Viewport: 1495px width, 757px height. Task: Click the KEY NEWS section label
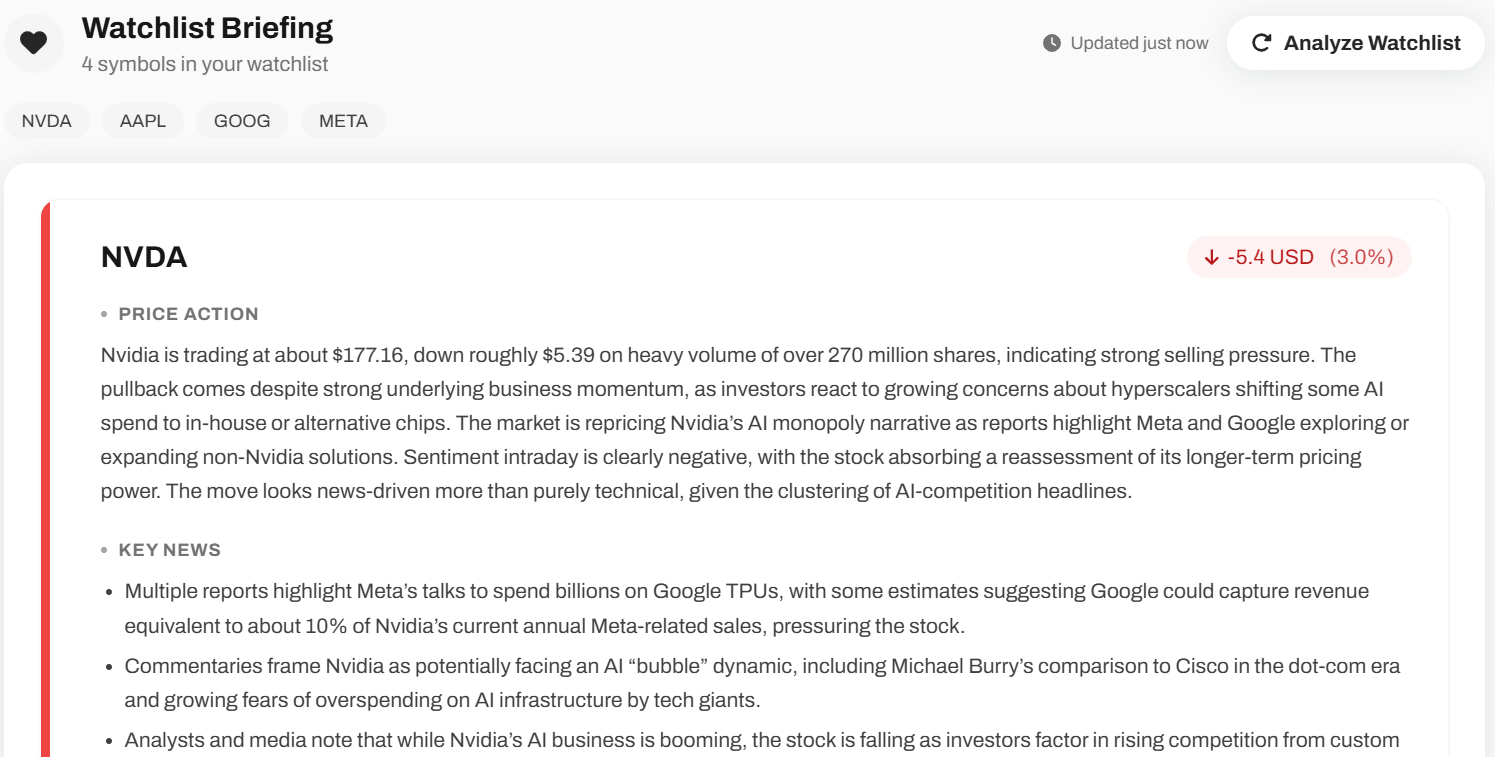tap(169, 550)
